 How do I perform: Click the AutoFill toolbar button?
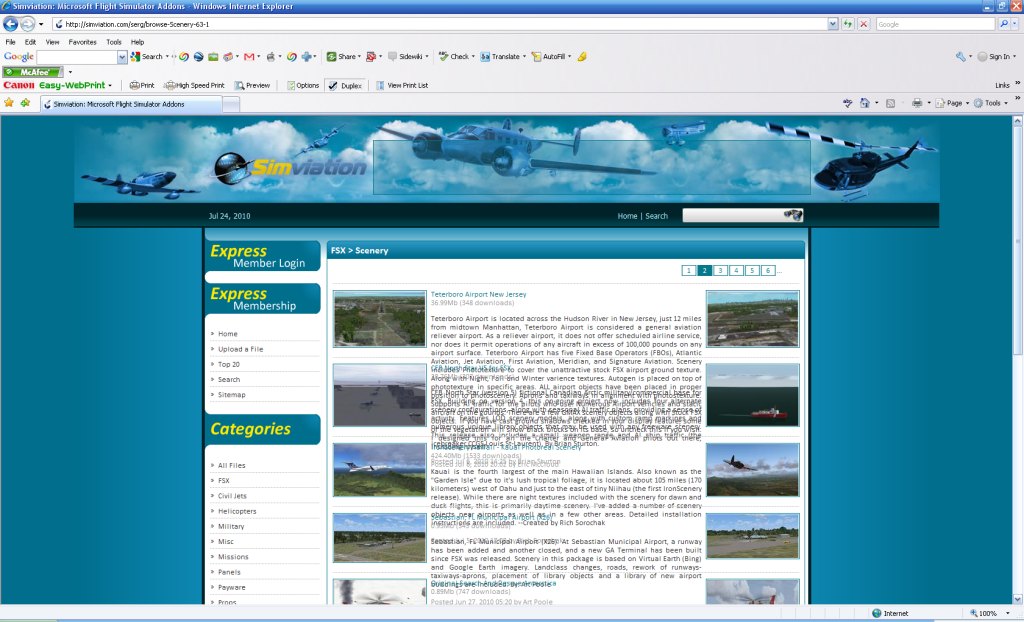pyautogui.click(x=549, y=57)
